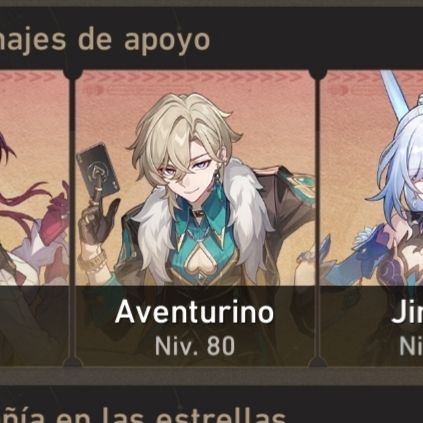The height and width of the screenshot is (423, 423).
Task: Click the 'Personajes de apoyo' section header
Action: click(x=105, y=41)
